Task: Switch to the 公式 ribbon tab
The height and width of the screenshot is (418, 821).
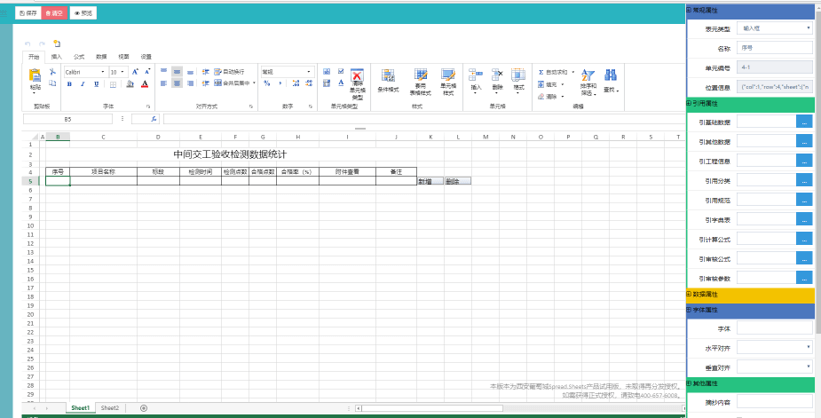Action: tap(78, 57)
